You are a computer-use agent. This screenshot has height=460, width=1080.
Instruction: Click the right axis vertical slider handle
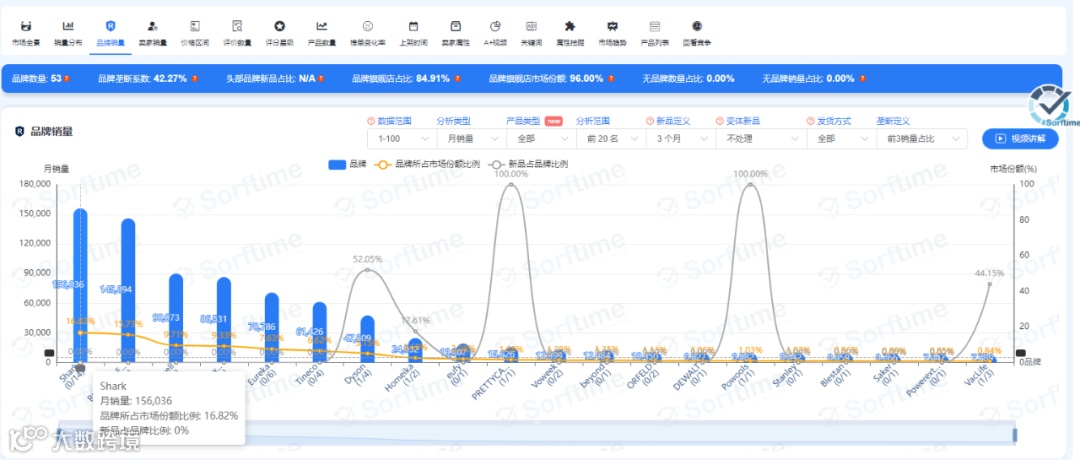coord(1021,353)
